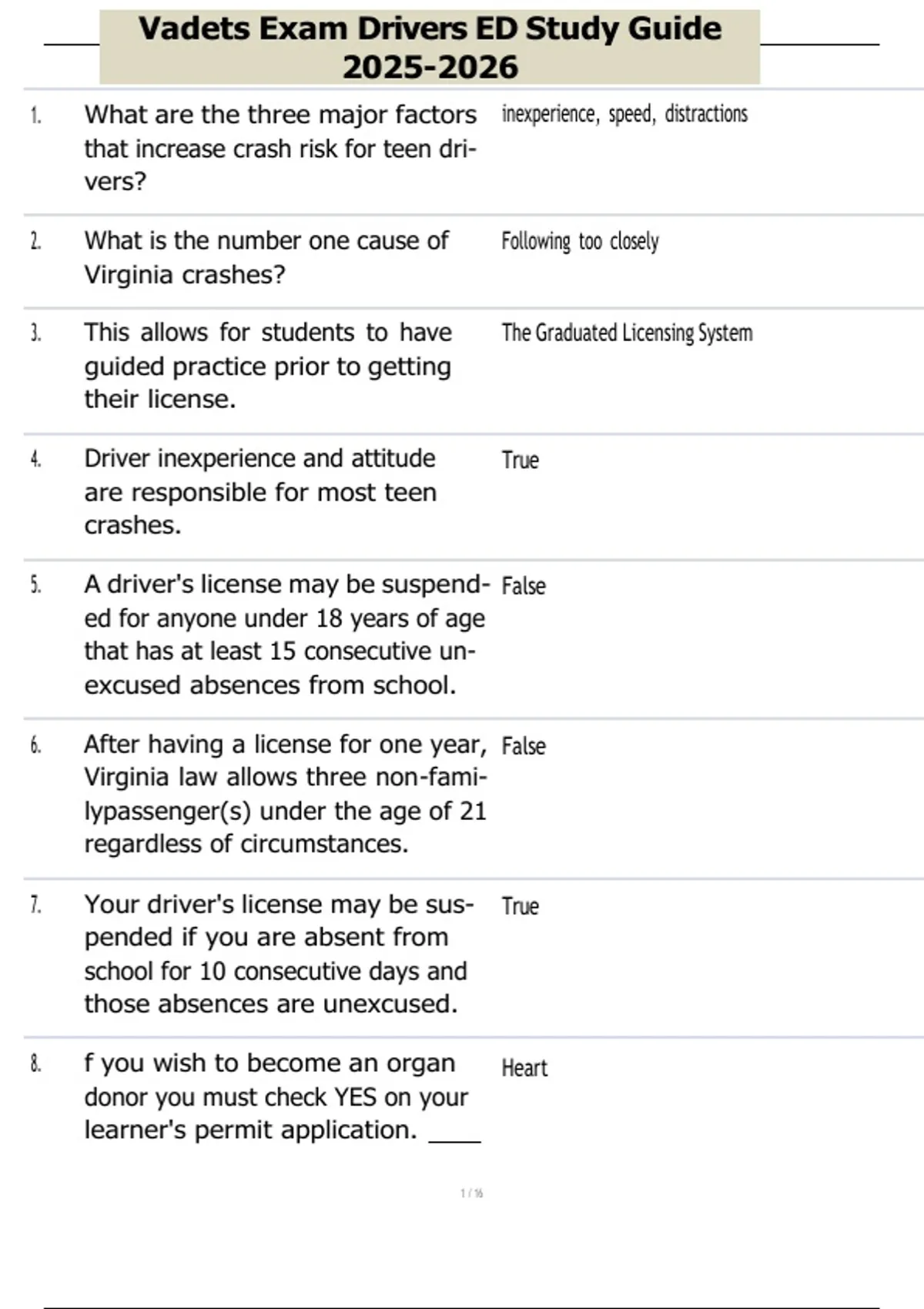Click the 'True' answer for question 4
Image resolution: width=924 pixels, height=1309 pixels.
pos(520,460)
